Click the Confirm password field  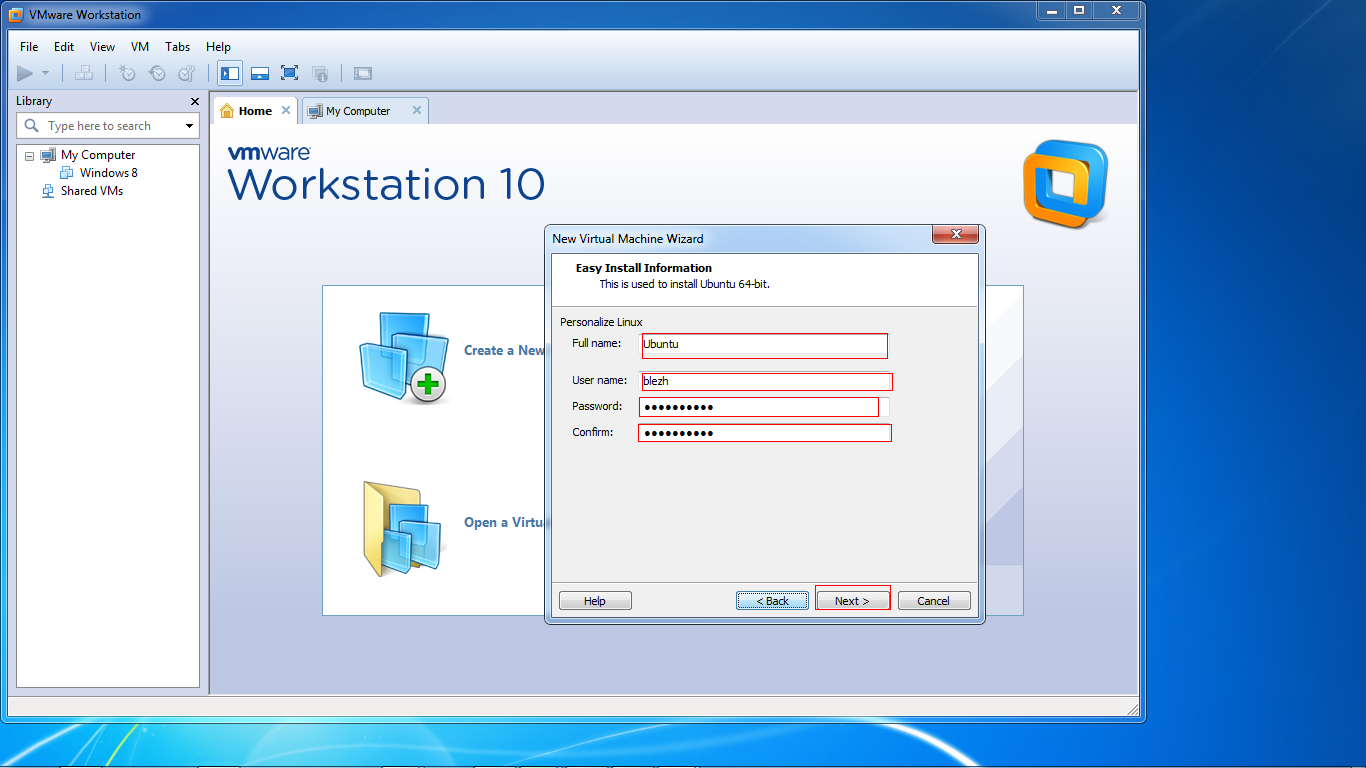(x=763, y=432)
